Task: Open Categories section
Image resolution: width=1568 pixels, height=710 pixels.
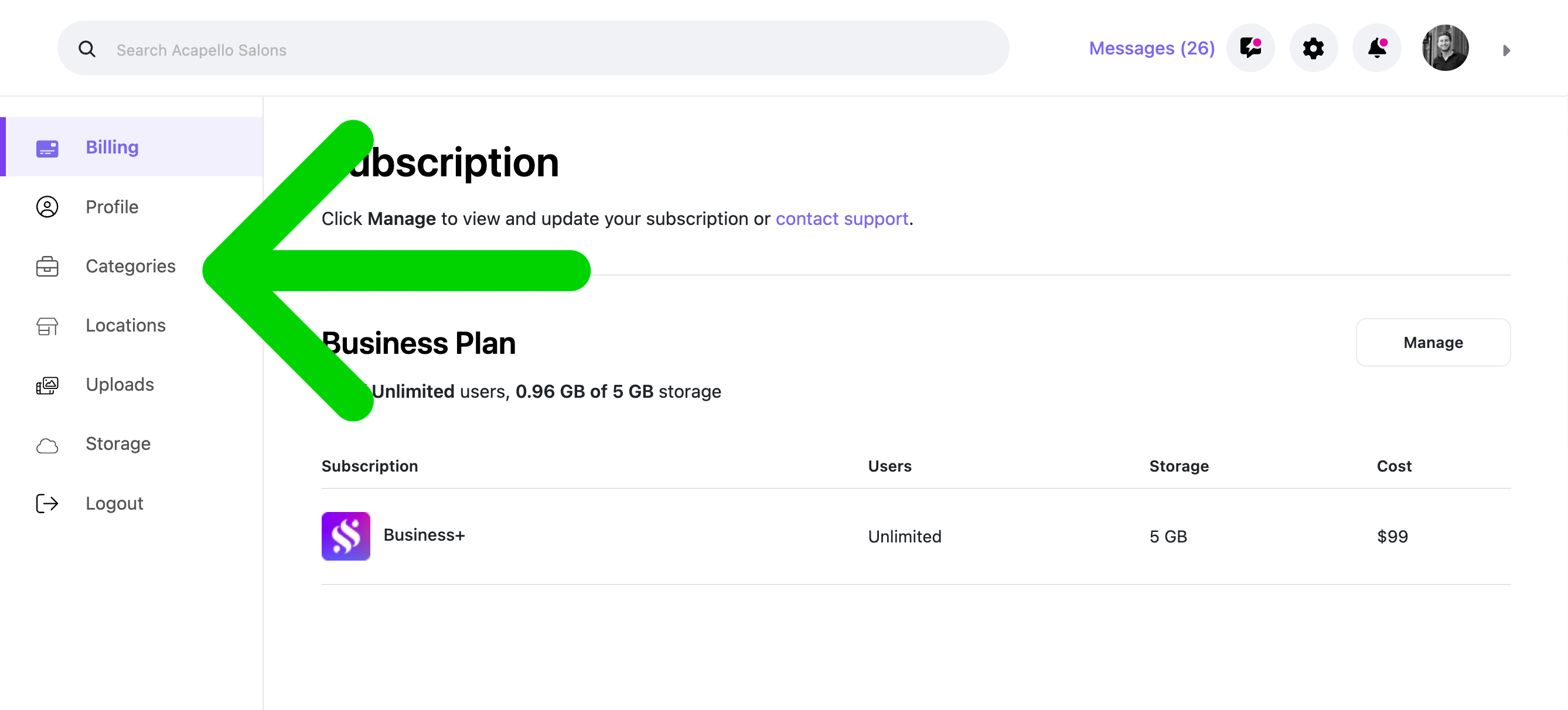Action: pyautogui.click(x=131, y=266)
